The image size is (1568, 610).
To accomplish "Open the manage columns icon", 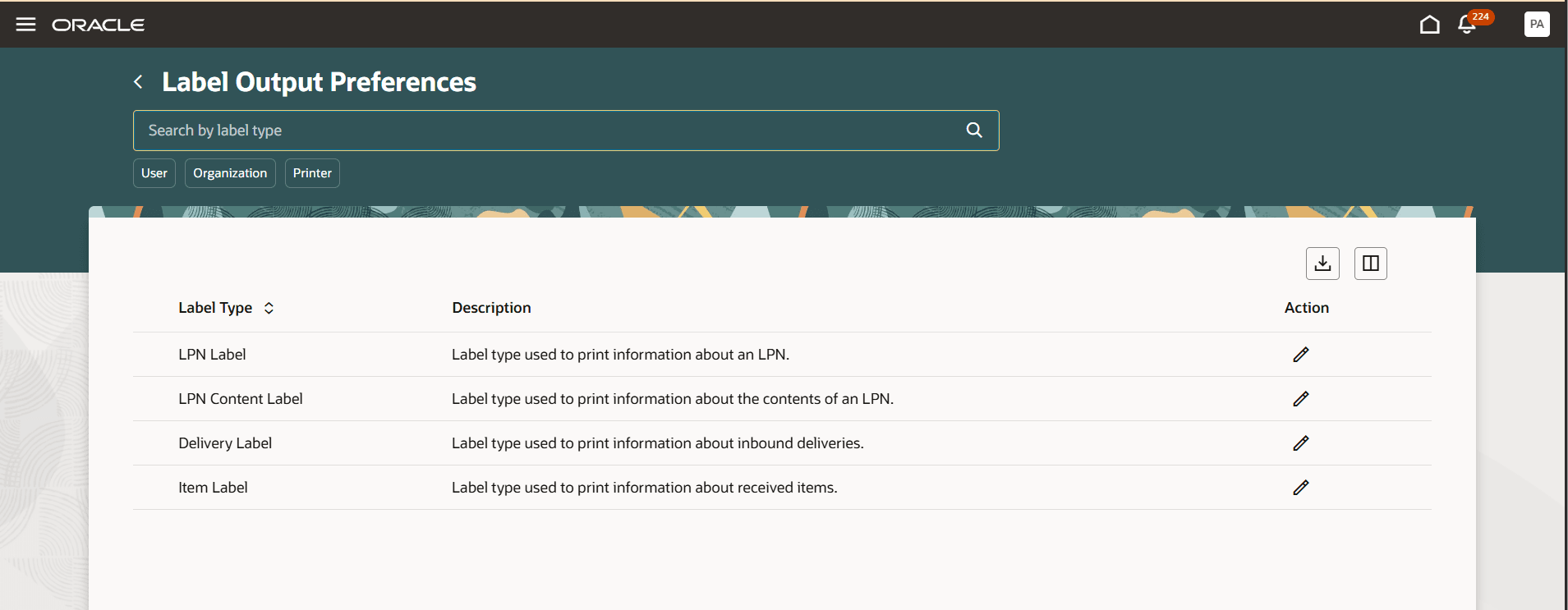I will click(1370, 264).
